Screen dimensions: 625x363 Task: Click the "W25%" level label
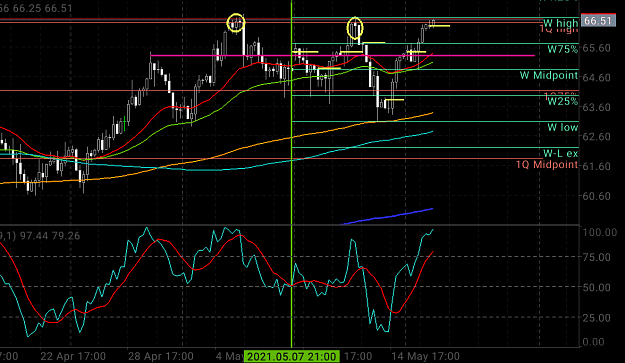[562, 102]
